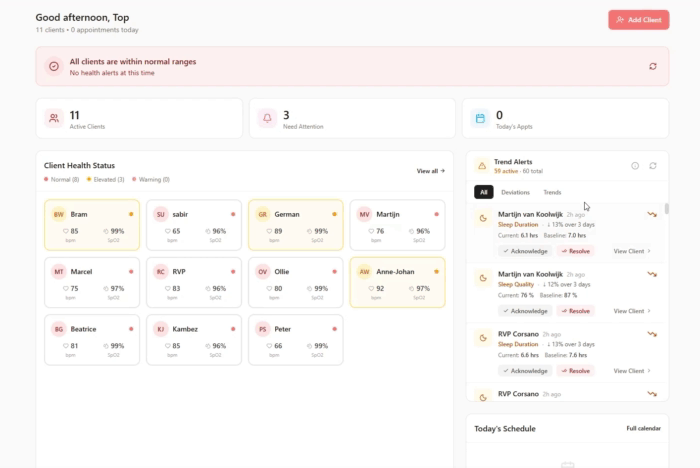Click the Trend Alerts info icon
Screen dimensions: 700x468
click(x=635, y=166)
